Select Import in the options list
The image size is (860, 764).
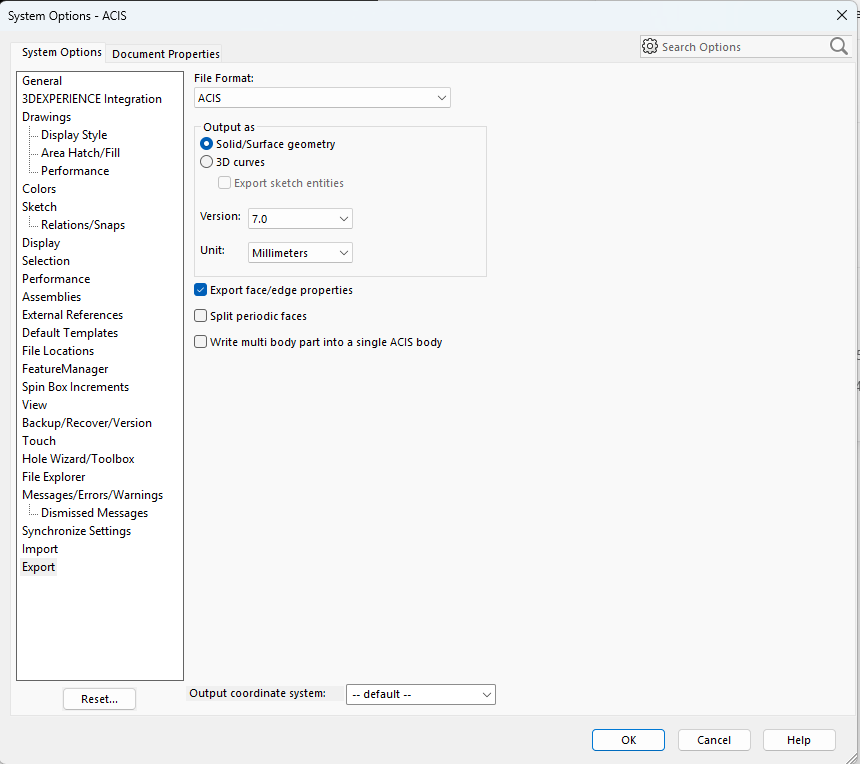pyautogui.click(x=40, y=549)
